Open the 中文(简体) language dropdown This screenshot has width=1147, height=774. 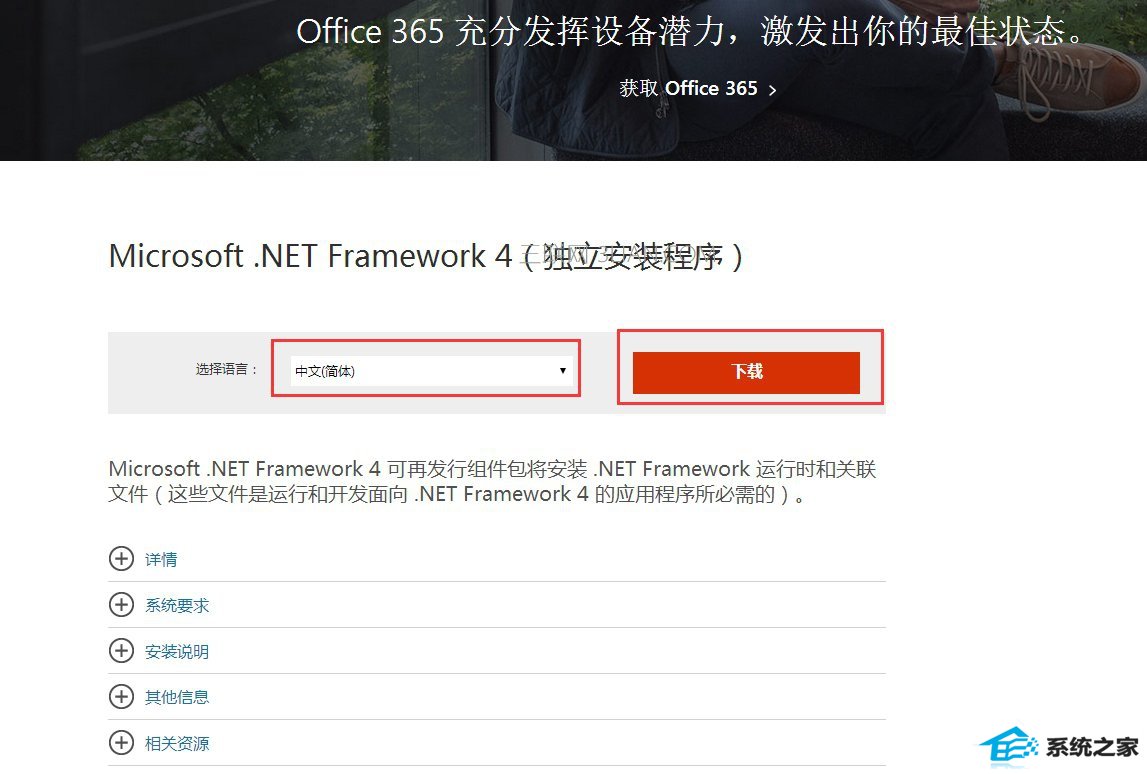430,371
